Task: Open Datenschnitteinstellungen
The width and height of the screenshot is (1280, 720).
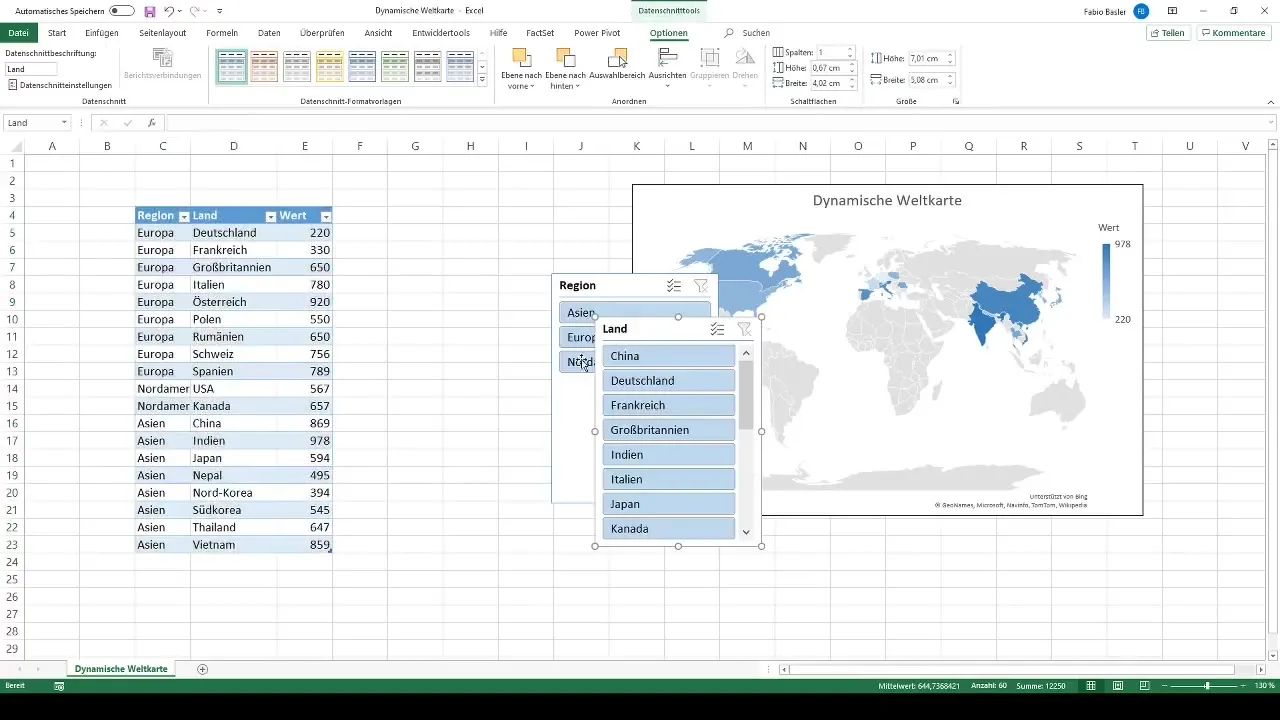Action: (59, 85)
